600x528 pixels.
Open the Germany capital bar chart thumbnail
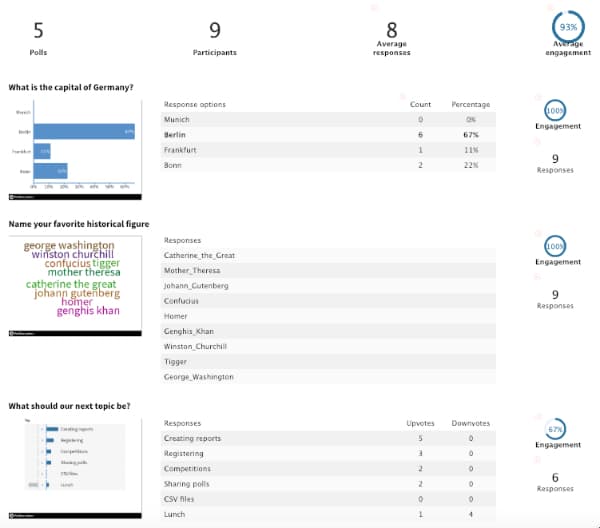(x=75, y=148)
